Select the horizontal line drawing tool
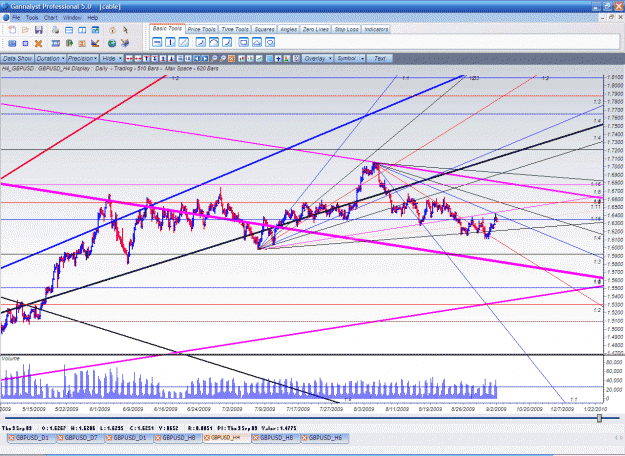 tap(157, 42)
